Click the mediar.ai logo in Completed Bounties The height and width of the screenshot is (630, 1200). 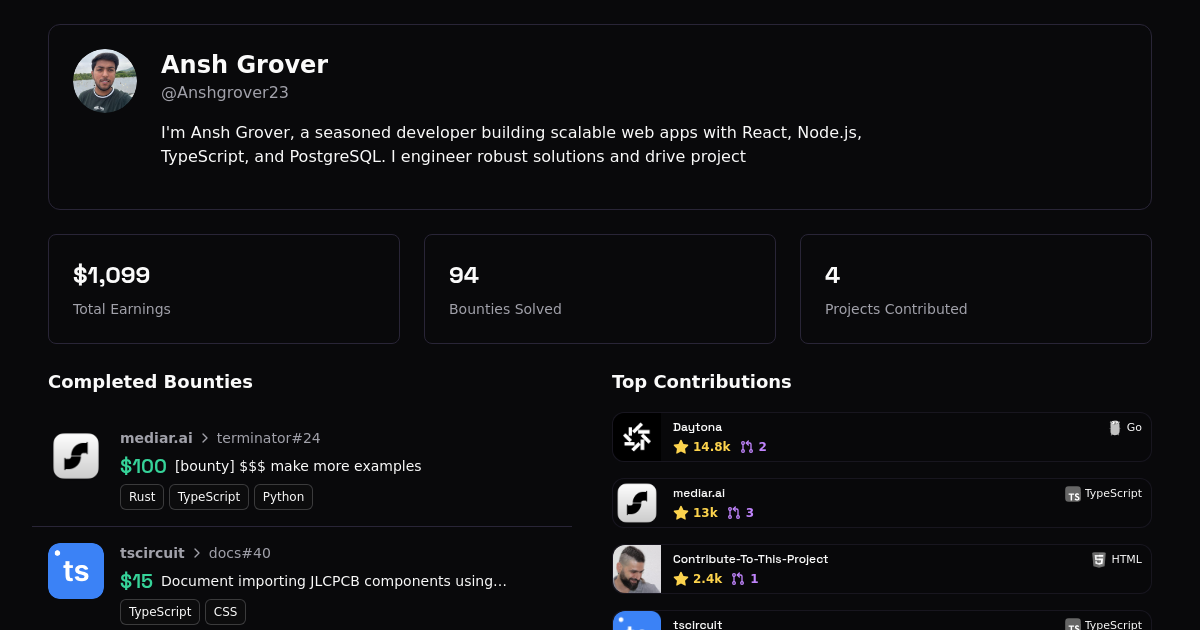[x=76, y=456]
